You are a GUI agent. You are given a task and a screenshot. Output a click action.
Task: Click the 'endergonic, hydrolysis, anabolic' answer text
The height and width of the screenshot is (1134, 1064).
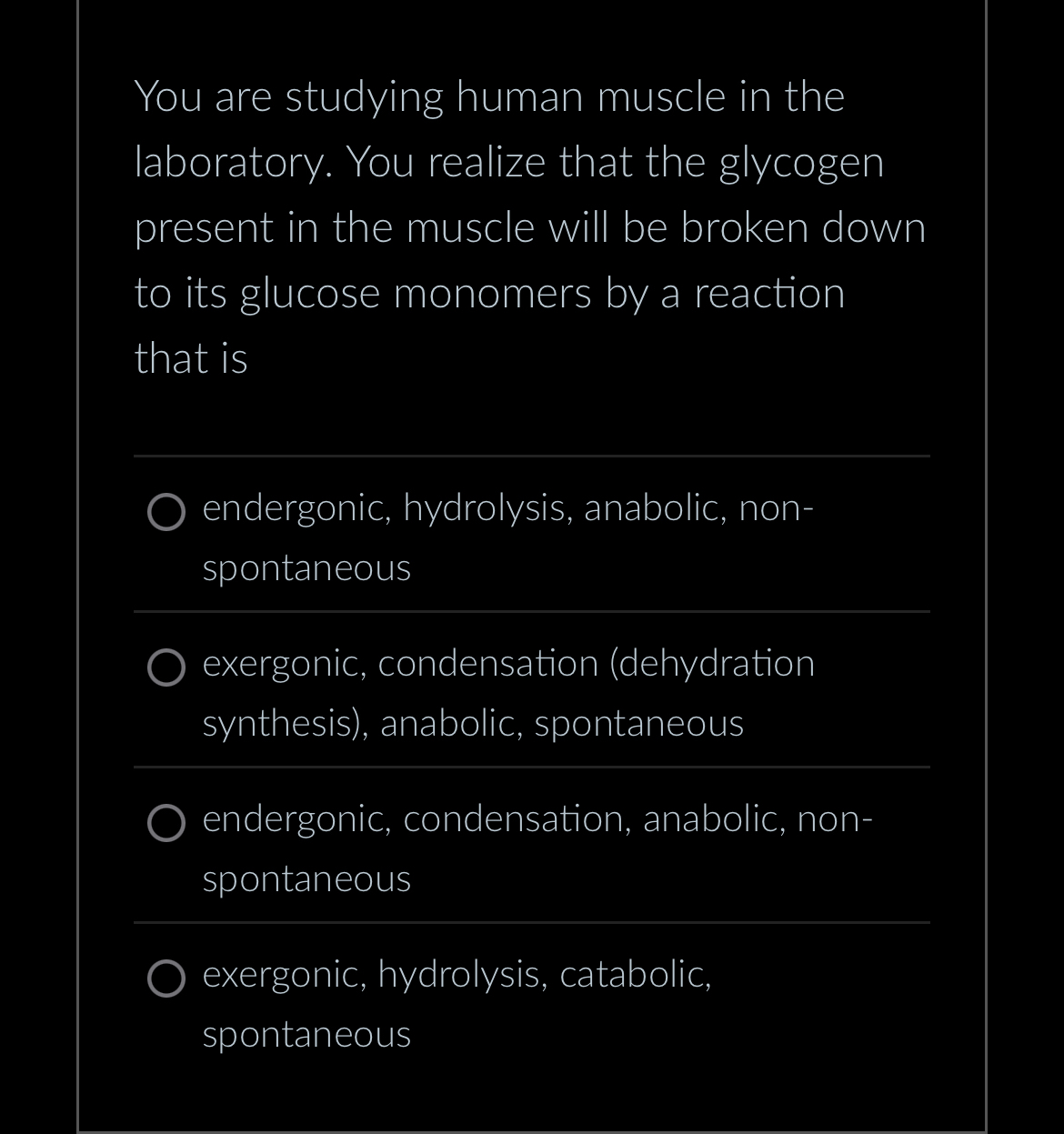pos(507,508)
